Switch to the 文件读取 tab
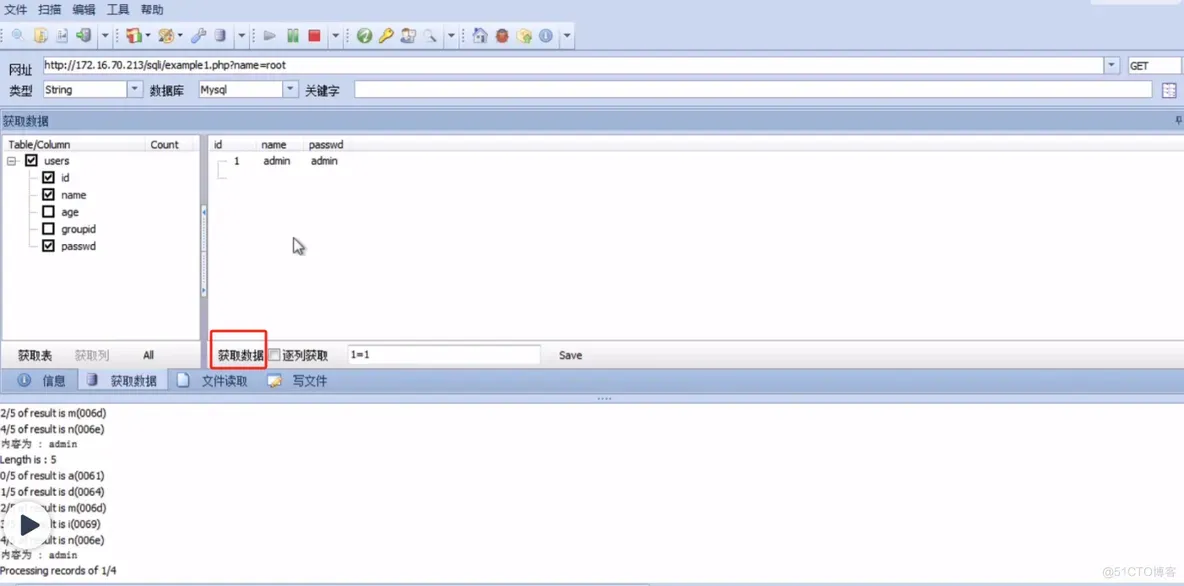The width and height of the screenshot is (1184, 586). (x=213, y=381)
